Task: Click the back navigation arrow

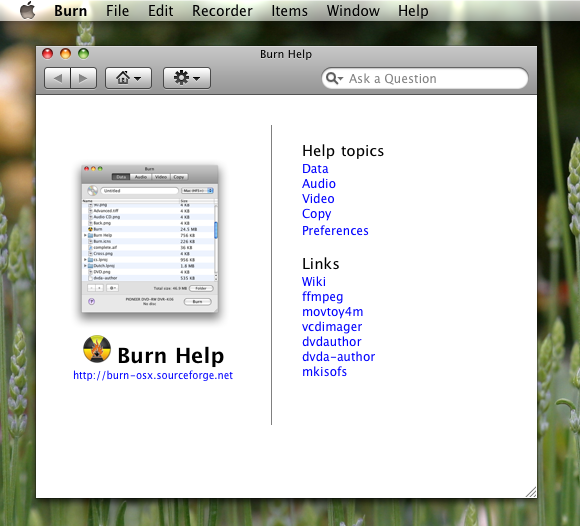Action: click(x=57, y=78)
